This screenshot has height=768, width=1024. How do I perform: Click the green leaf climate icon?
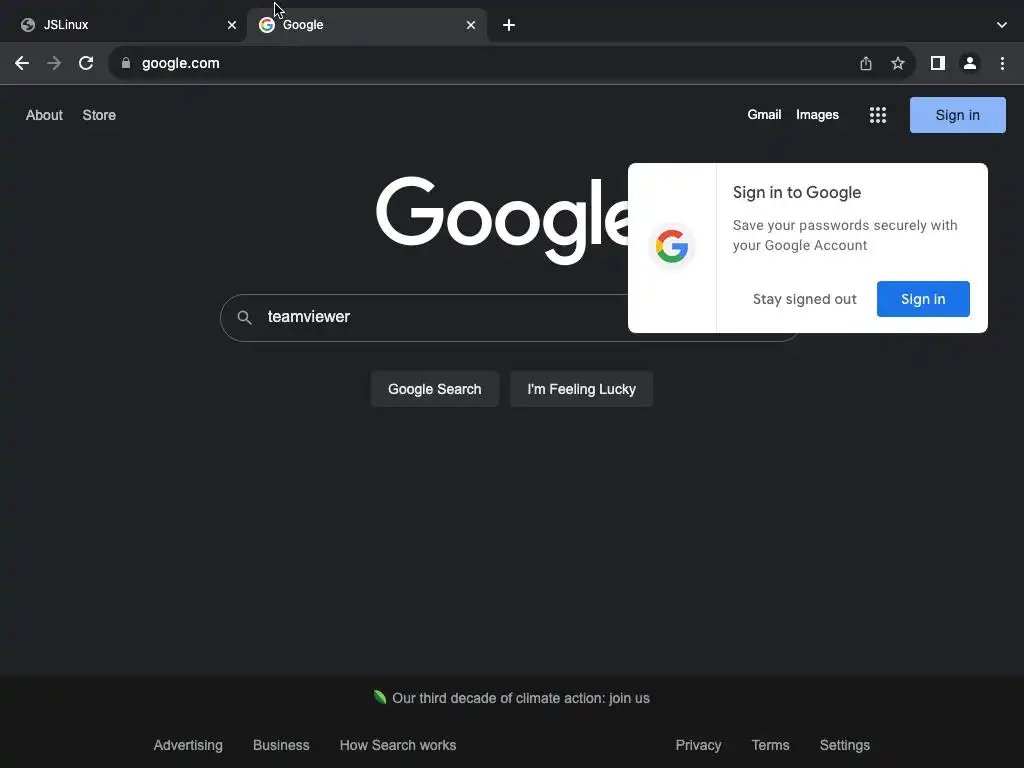tap(379, 697)
